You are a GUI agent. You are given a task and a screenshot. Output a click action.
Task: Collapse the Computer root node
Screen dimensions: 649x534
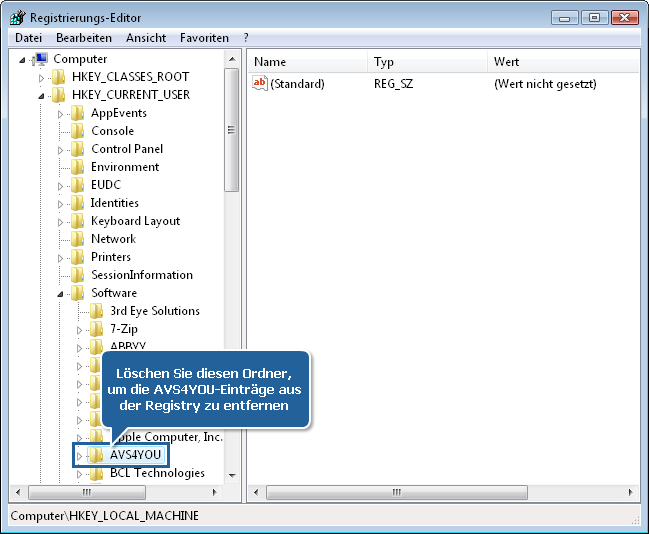tap(22, 60)
